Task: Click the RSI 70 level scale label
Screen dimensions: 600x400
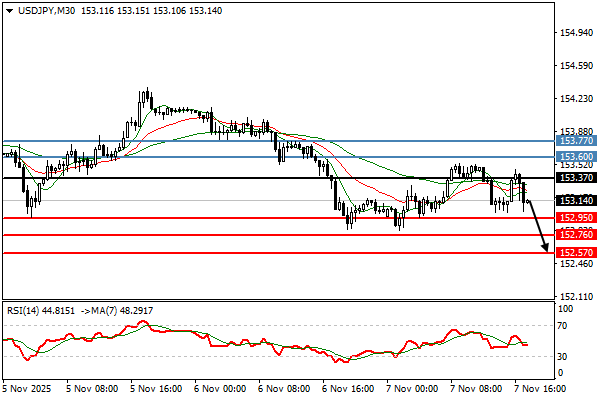Action: 565,325
